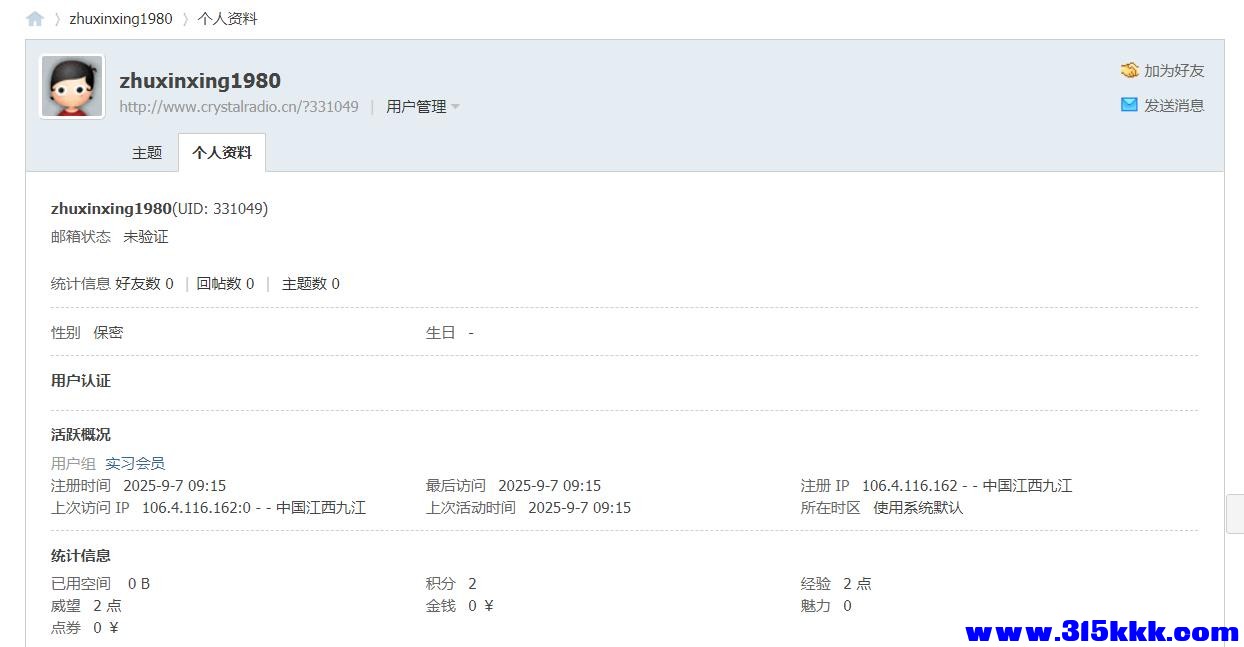This screenshot has width=1244, height=647.
Task: Open the 主题数 0 threads link
Action: coord(310,284)
